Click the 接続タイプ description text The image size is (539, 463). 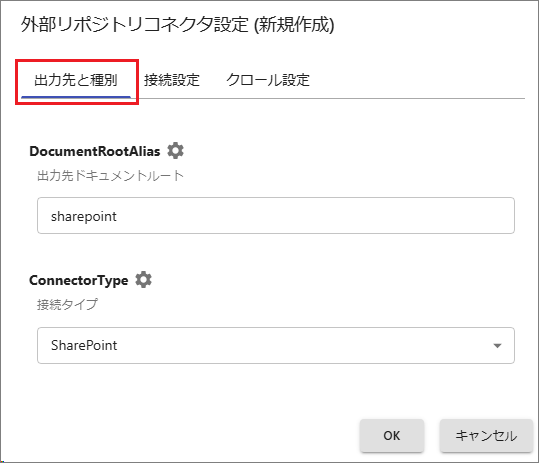[67, 305]
